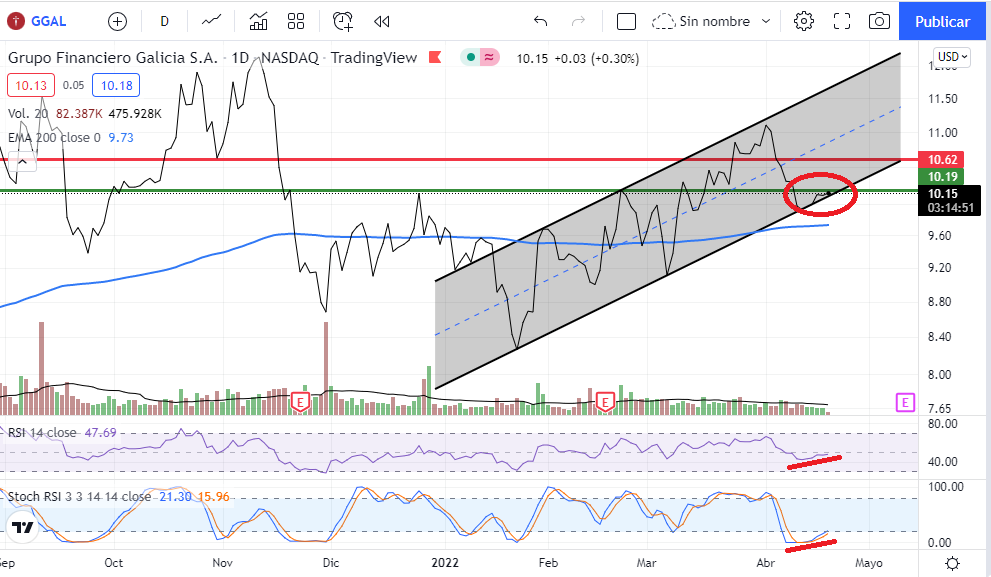Click the 8.40 price axis value
The width and height of the screenshot is (991, 577).
(x=942, y=337)
